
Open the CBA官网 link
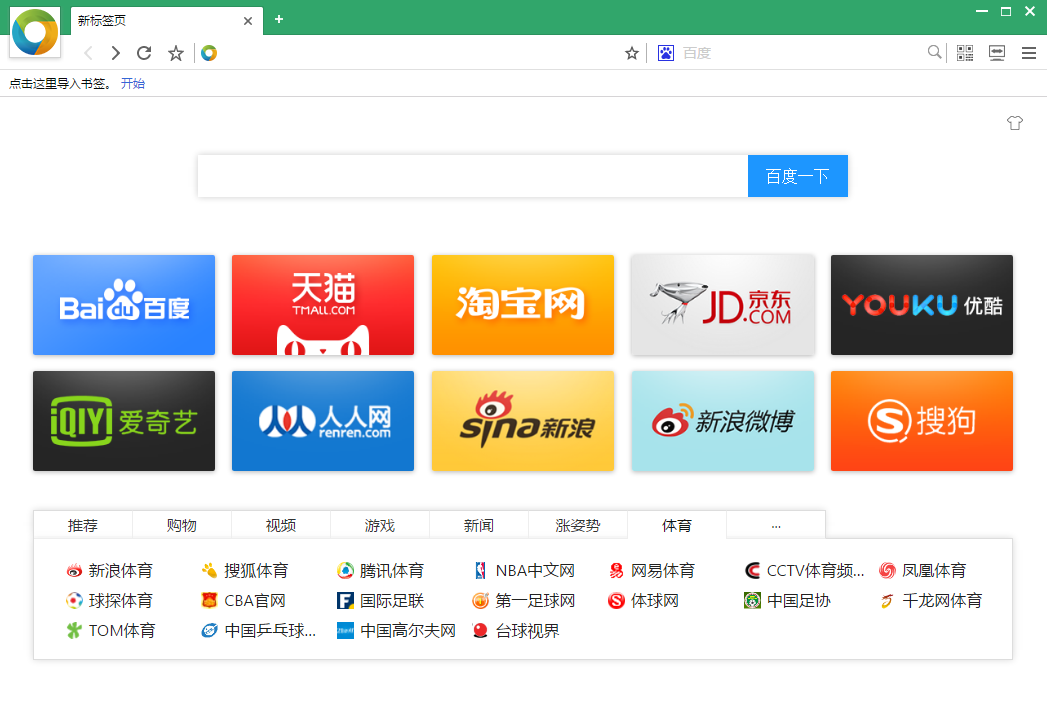click(244, 601)
